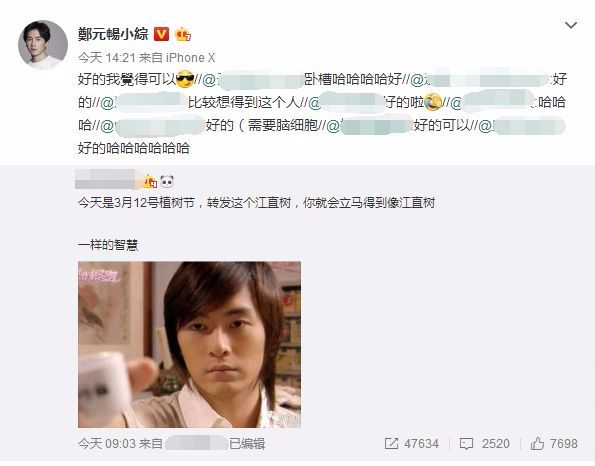
Task: Like the post with the thumbs-up icon
Action: click(537, 443)
